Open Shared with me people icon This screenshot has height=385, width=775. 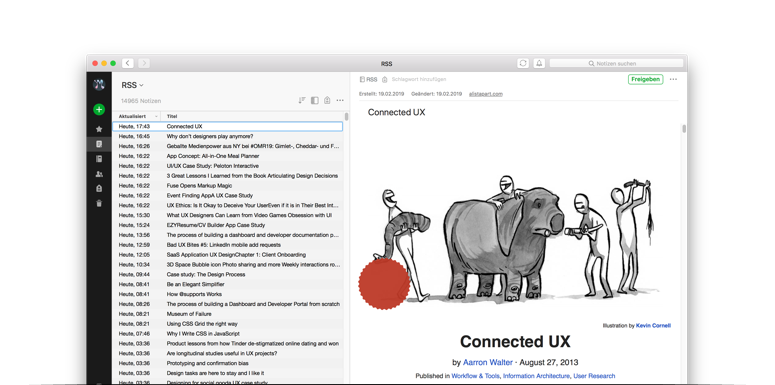coord(99,174)
